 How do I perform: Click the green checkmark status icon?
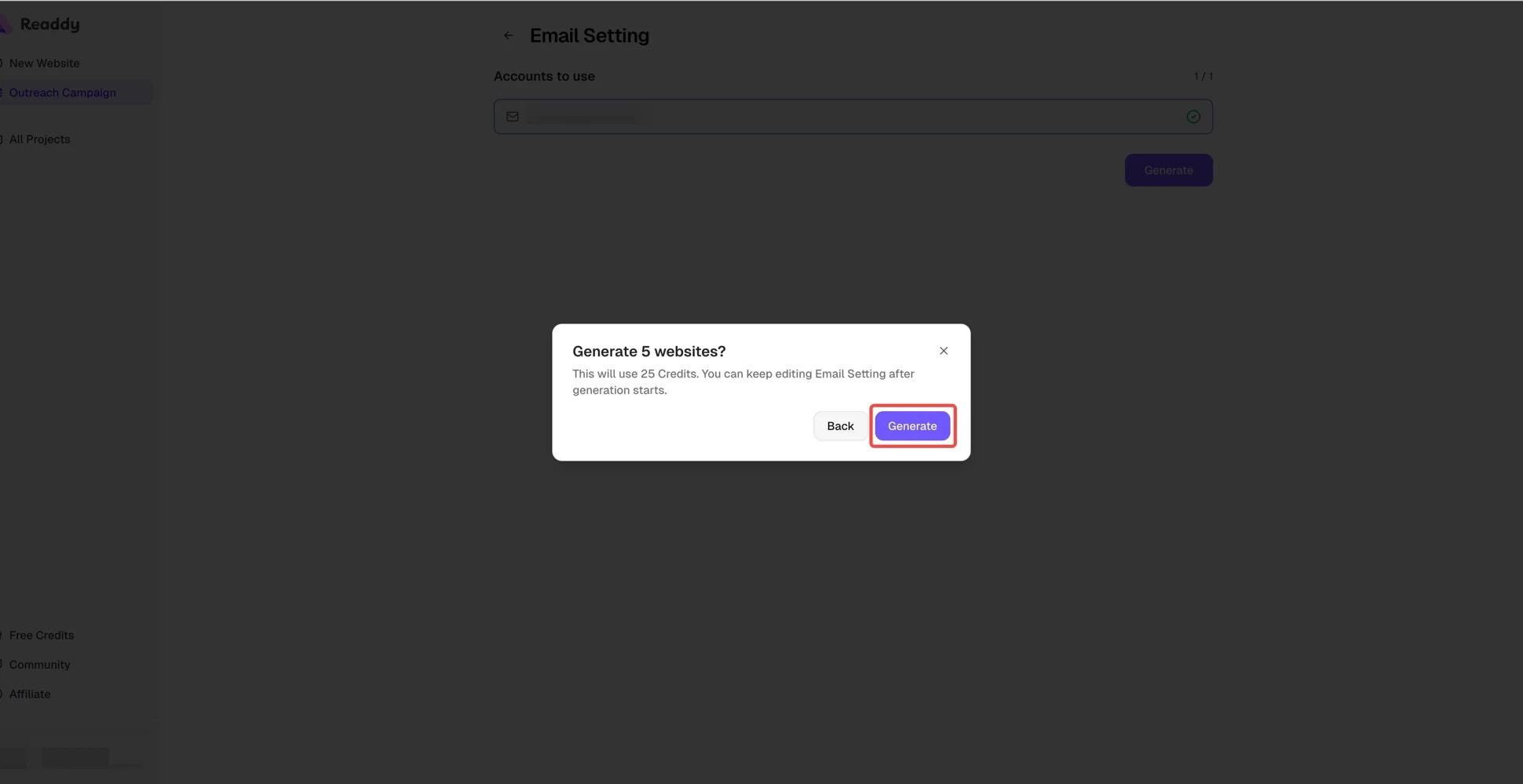pos(1193,116)
